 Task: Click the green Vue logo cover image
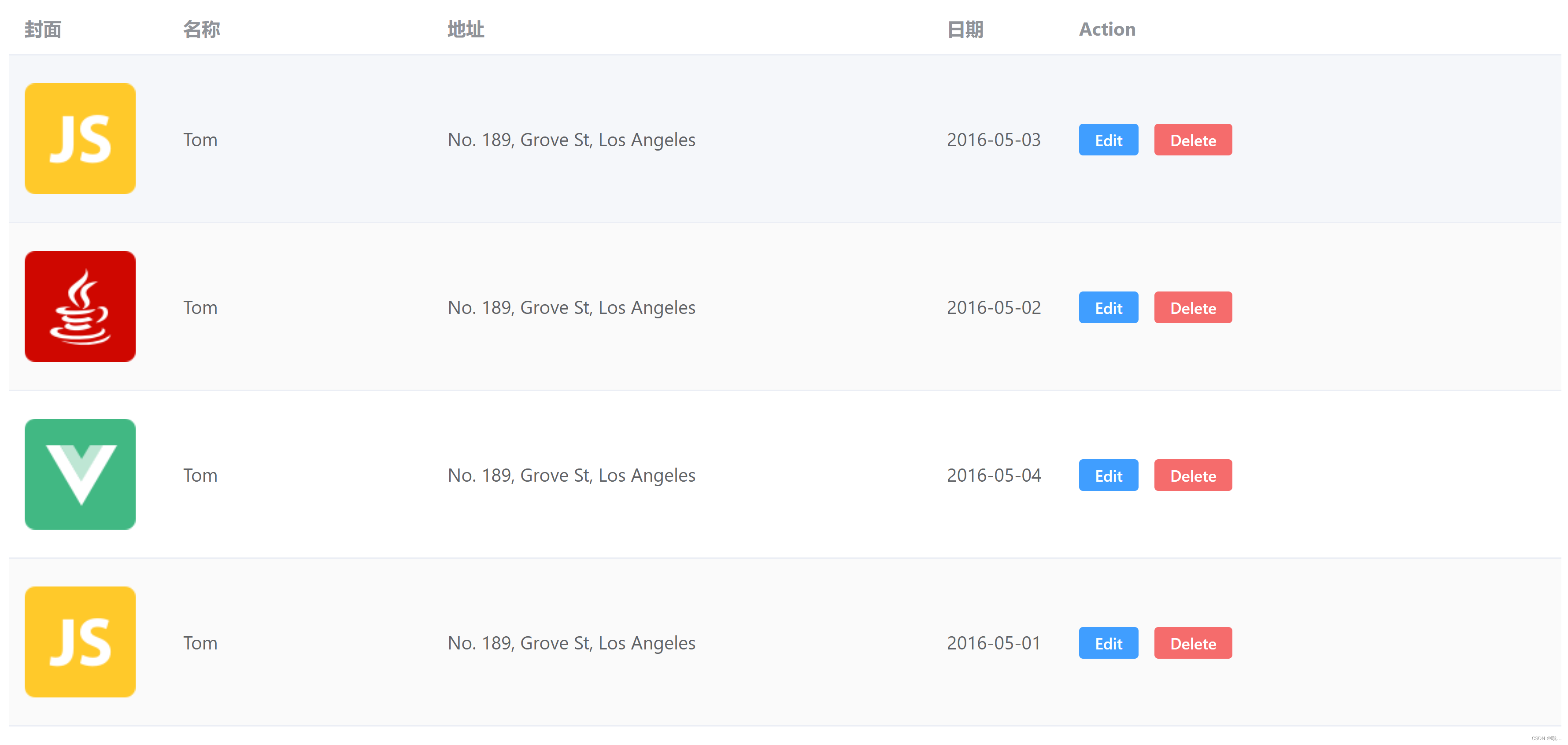point(80,474)
